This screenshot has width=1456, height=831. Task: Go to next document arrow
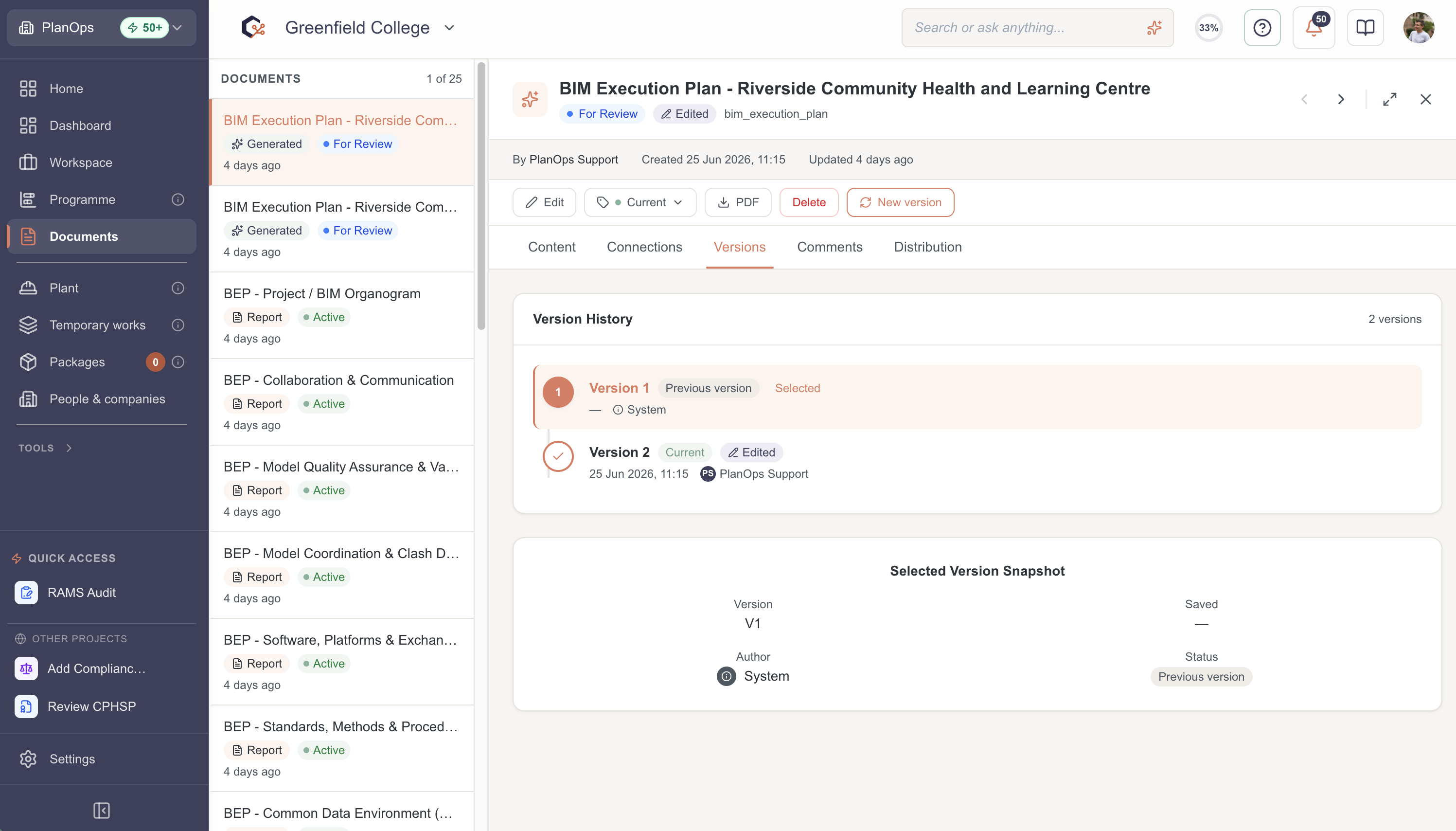[1341, 99]
